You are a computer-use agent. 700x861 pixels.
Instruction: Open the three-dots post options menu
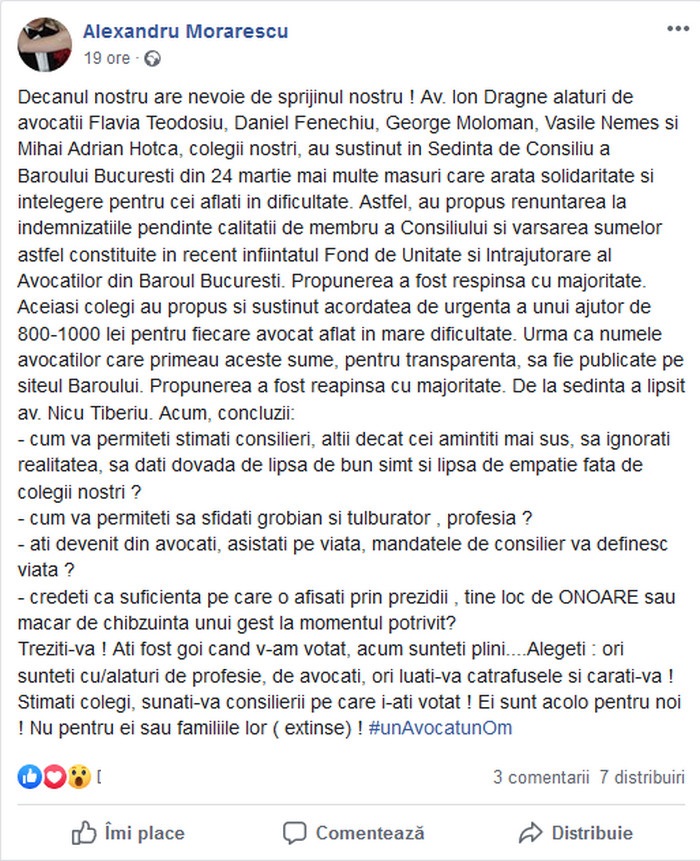[x=677, y=29]
